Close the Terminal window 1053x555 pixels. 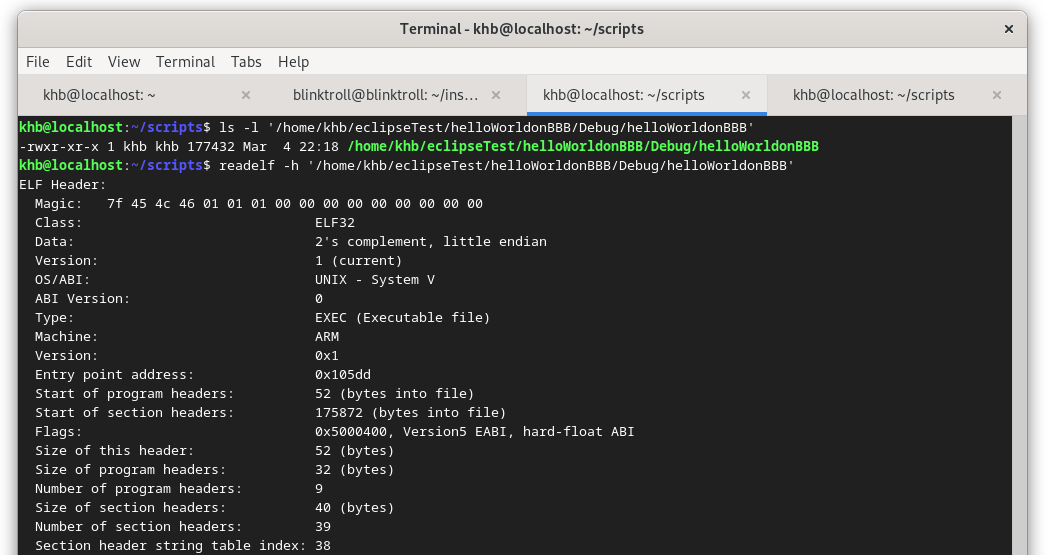point(1009,29)
